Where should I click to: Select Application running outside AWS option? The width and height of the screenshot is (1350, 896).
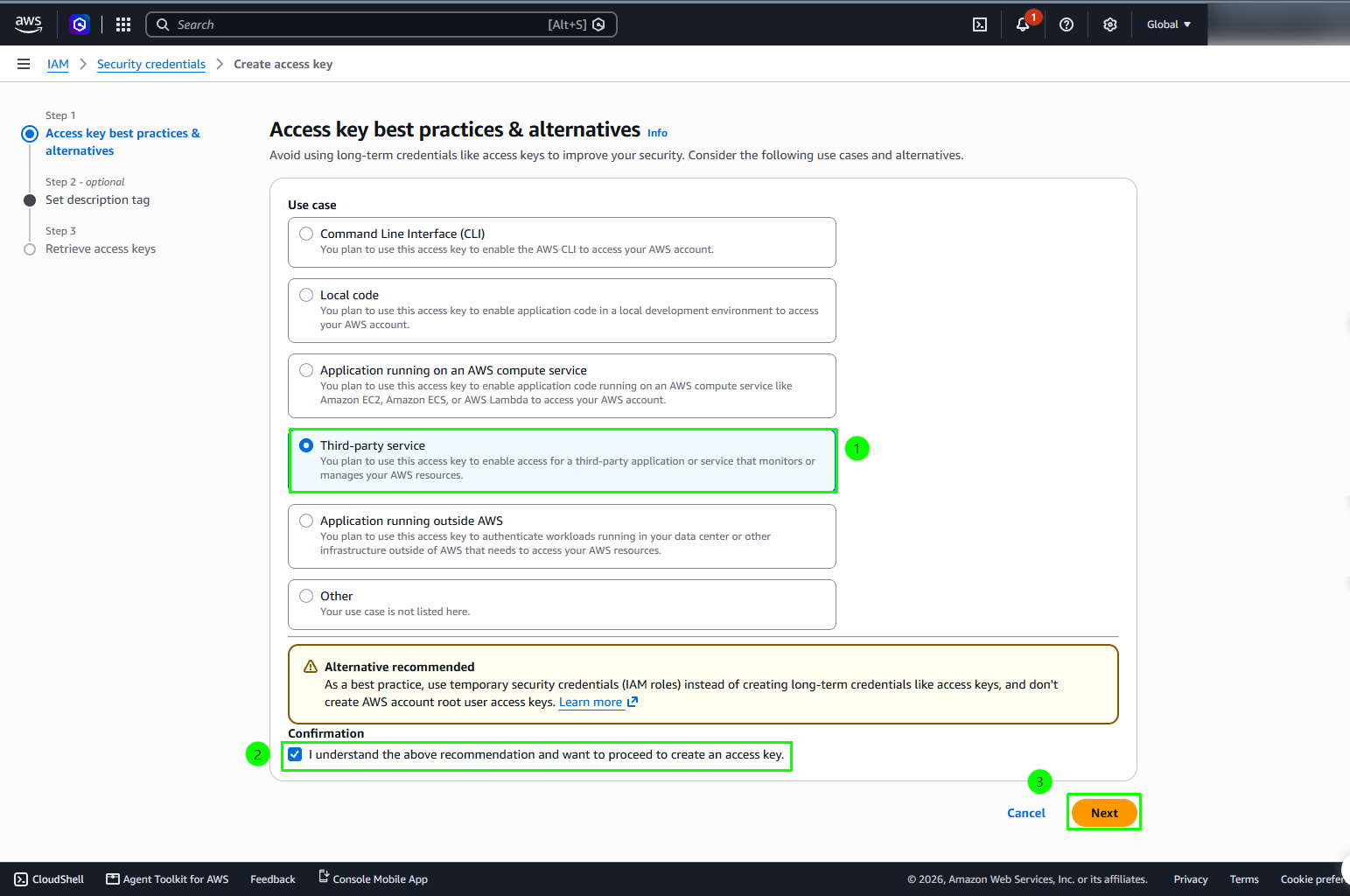click(x=306, y=521)
